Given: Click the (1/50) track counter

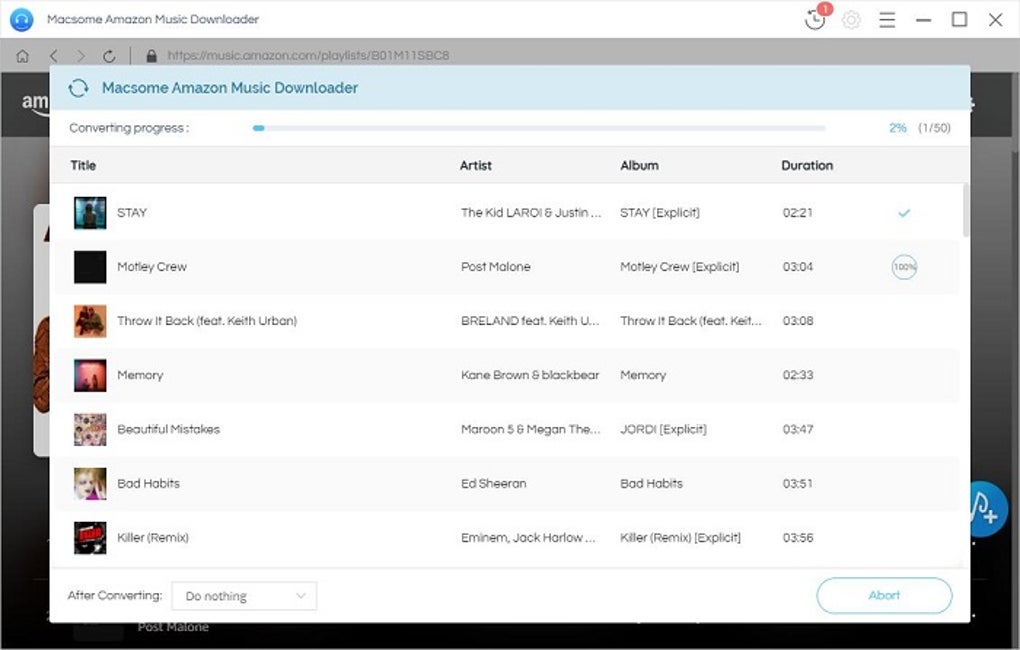Looking at the screenshot, I should click(x=934, y=128).
